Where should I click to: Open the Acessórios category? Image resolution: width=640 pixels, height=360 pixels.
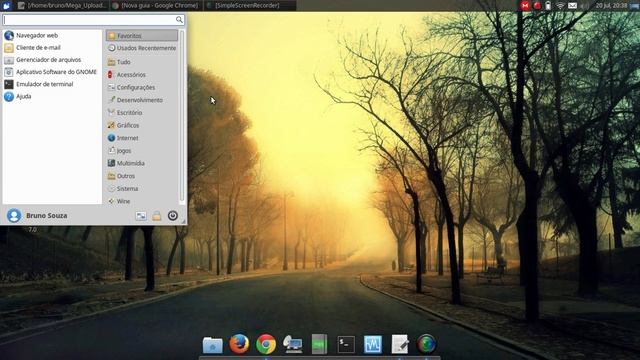142,75
